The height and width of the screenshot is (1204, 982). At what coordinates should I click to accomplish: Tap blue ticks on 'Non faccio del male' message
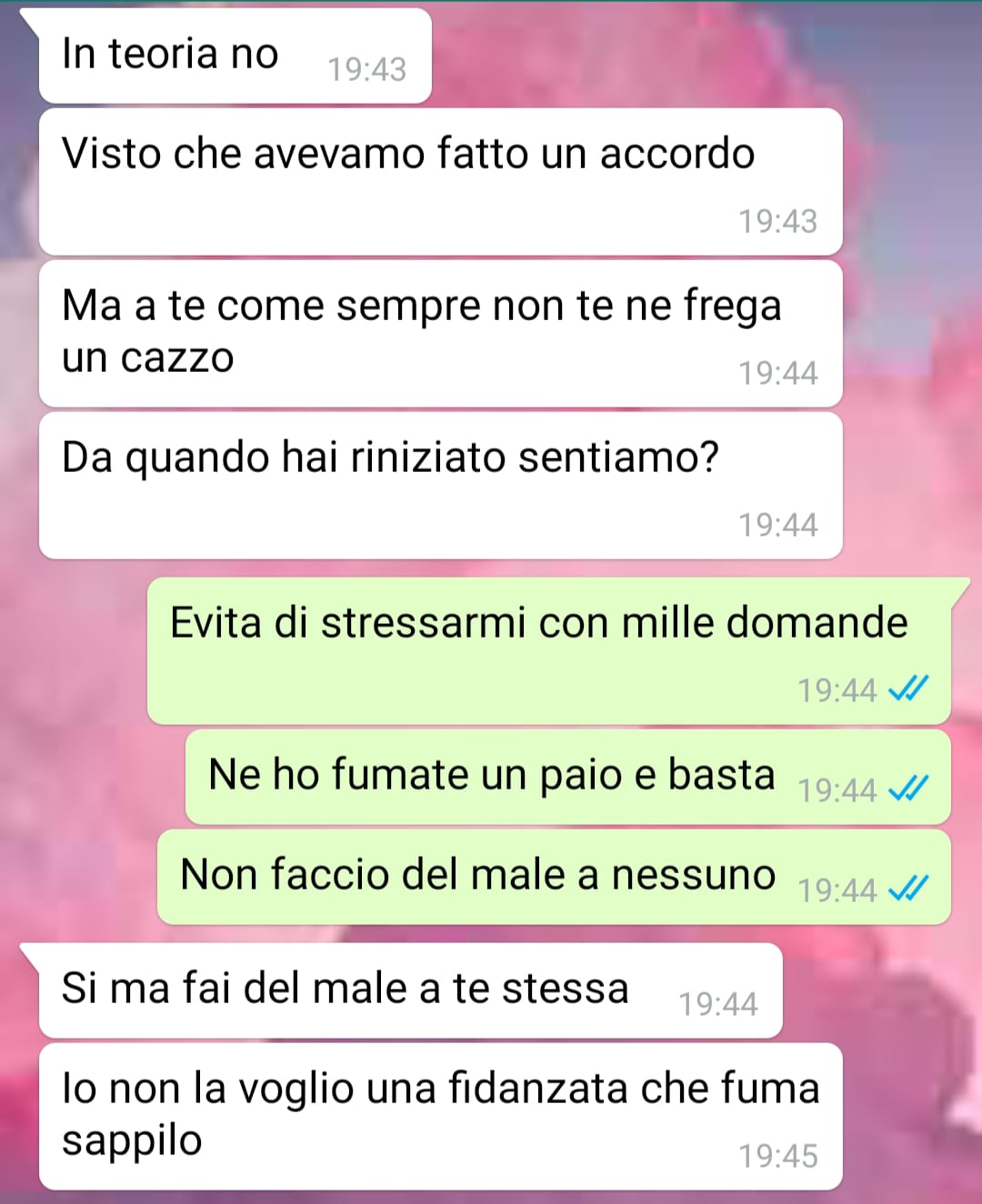pyautogui.click(x=908, y=888)
